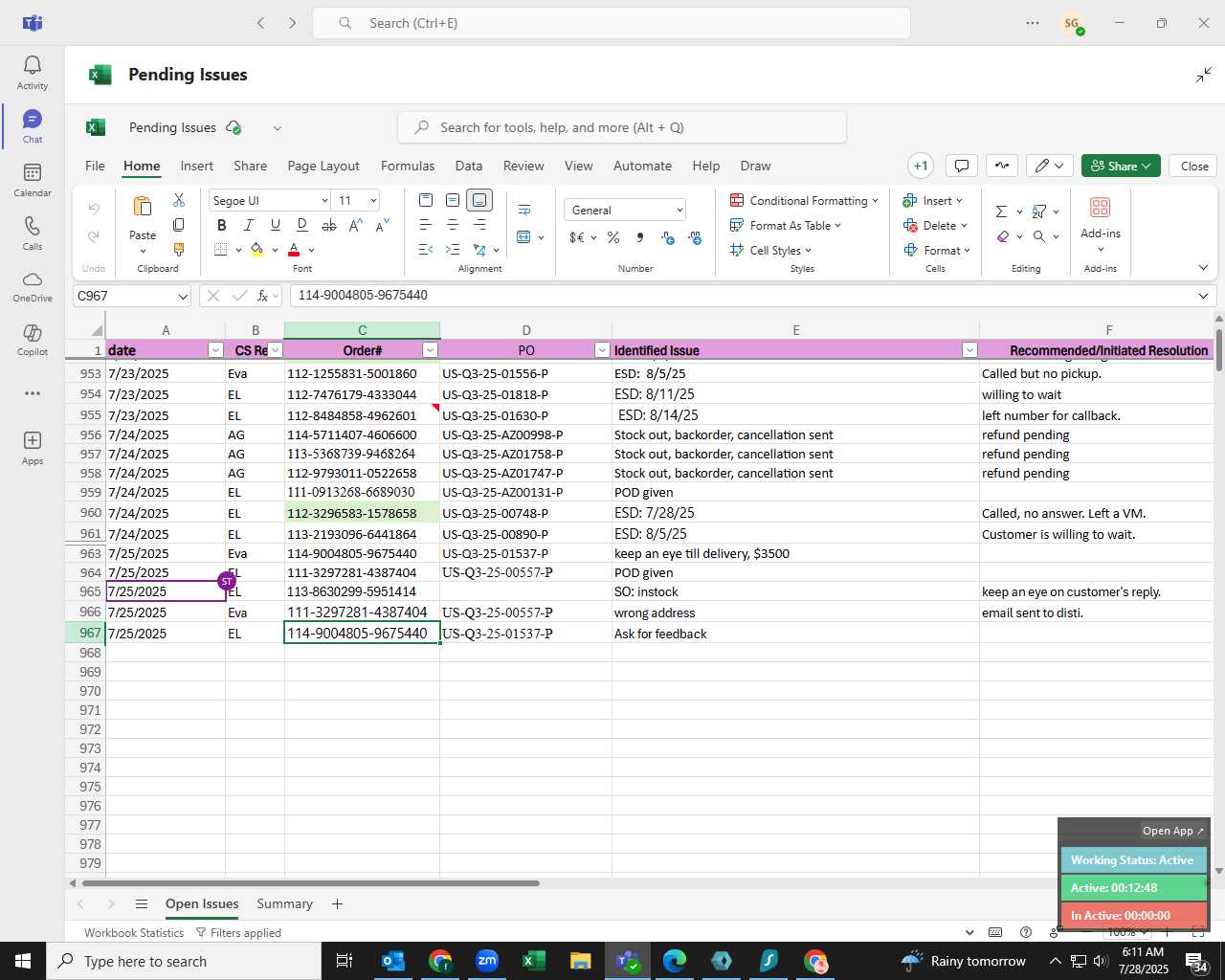The image size is (1225, 980).
Task: Click the Percent Style icon
Action: (x=613, y=237)
